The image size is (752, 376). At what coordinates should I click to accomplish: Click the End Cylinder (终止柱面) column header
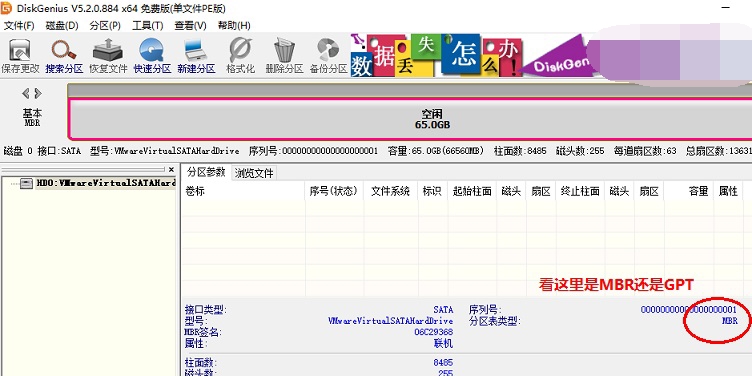pos(580,191)
